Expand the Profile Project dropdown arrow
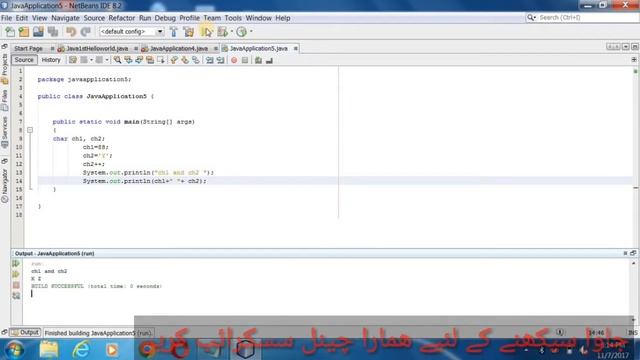640x360 pixels. (251, 31)
